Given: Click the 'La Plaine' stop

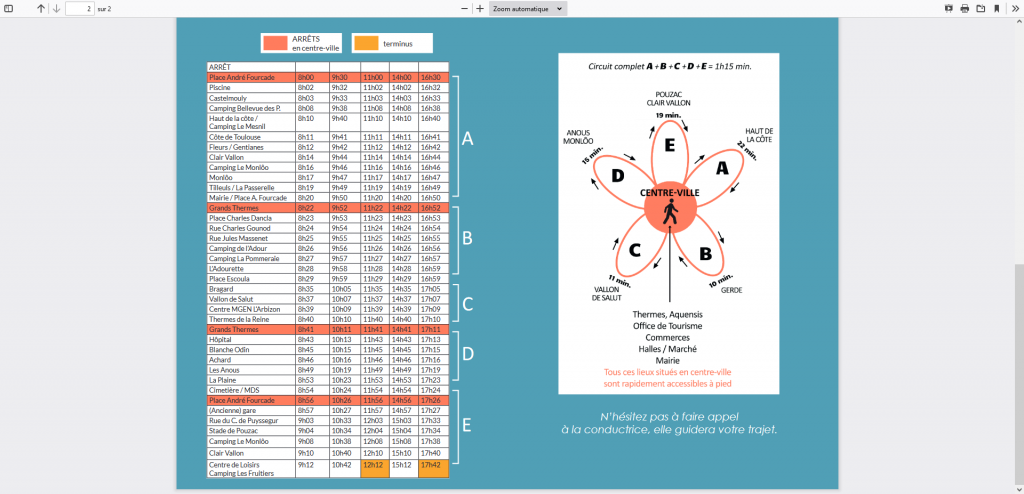Looking at the screenshot, I should pos(222,380).
